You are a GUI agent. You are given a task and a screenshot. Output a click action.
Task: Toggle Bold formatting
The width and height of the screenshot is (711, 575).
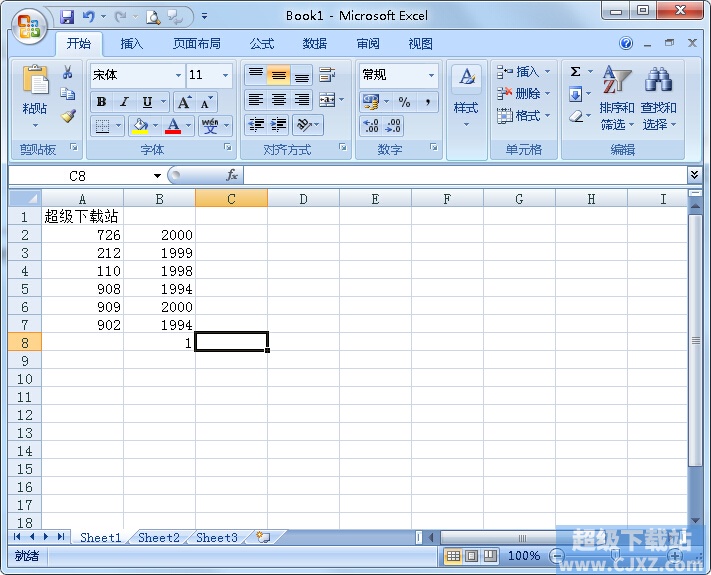101,102
